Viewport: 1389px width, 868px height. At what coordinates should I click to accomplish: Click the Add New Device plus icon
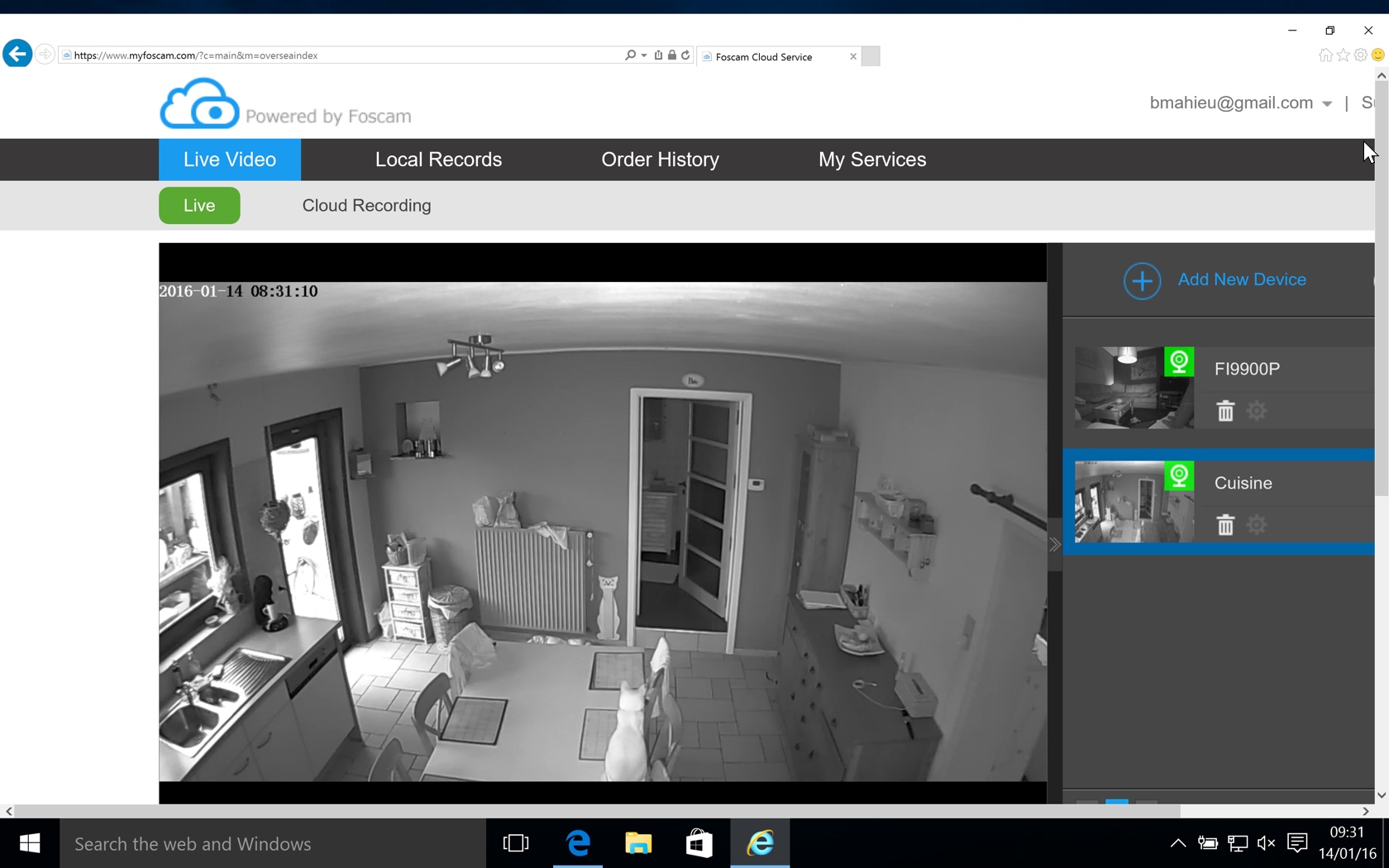(1142, 281)
